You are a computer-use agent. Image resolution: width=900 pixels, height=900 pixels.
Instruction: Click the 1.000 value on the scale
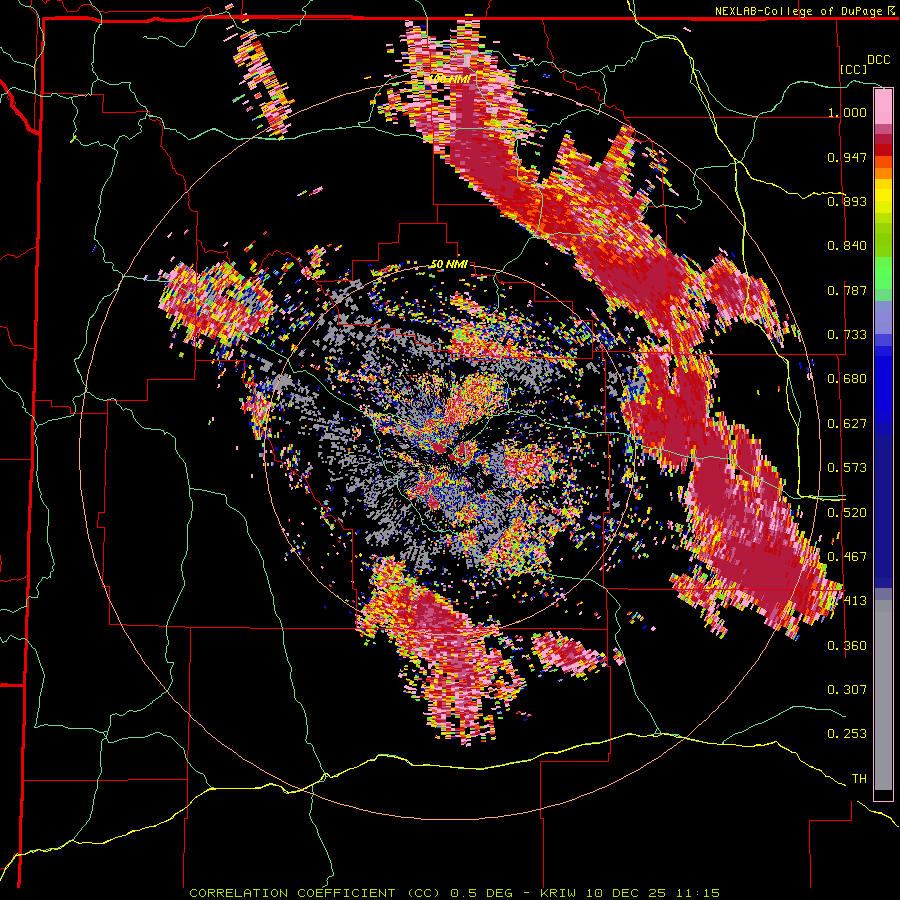847,112
